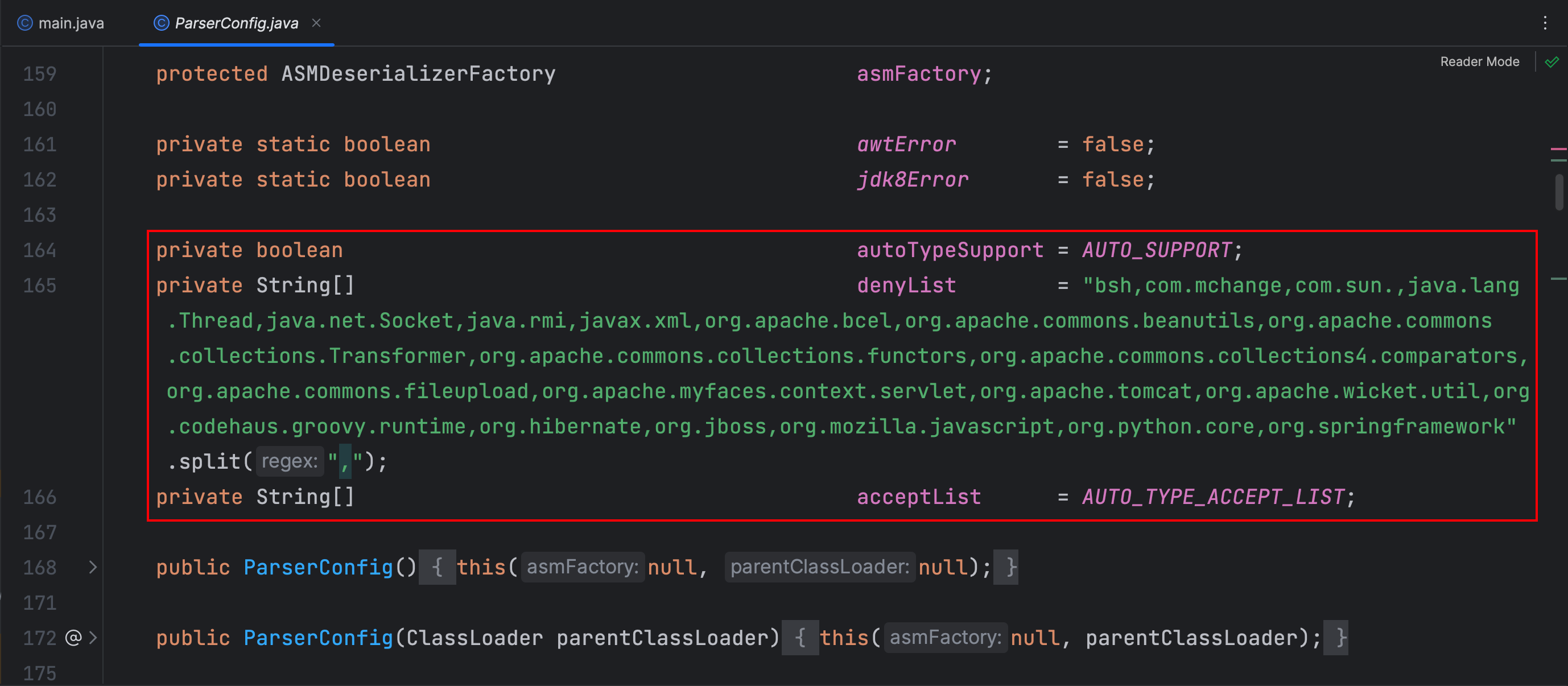Click the asmFactory field name
The image size is (1568, 686).
coord(918,75)
